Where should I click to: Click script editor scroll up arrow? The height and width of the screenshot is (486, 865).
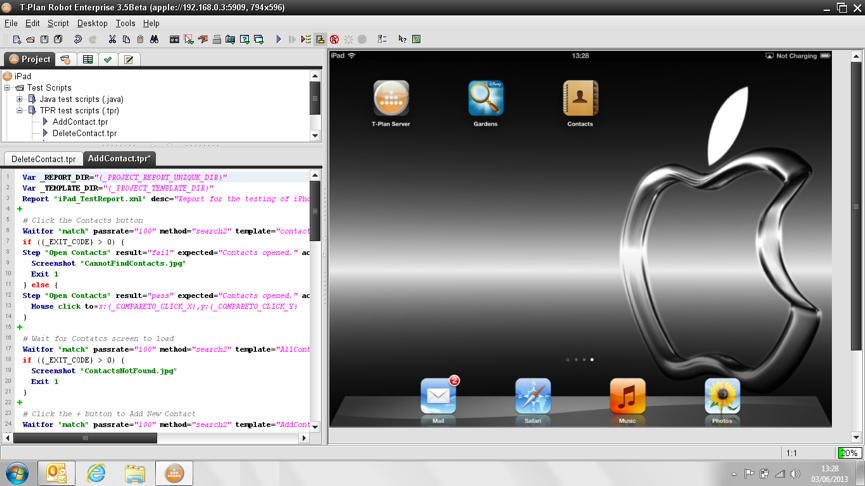pyautogui.click(x=315, y=175)
